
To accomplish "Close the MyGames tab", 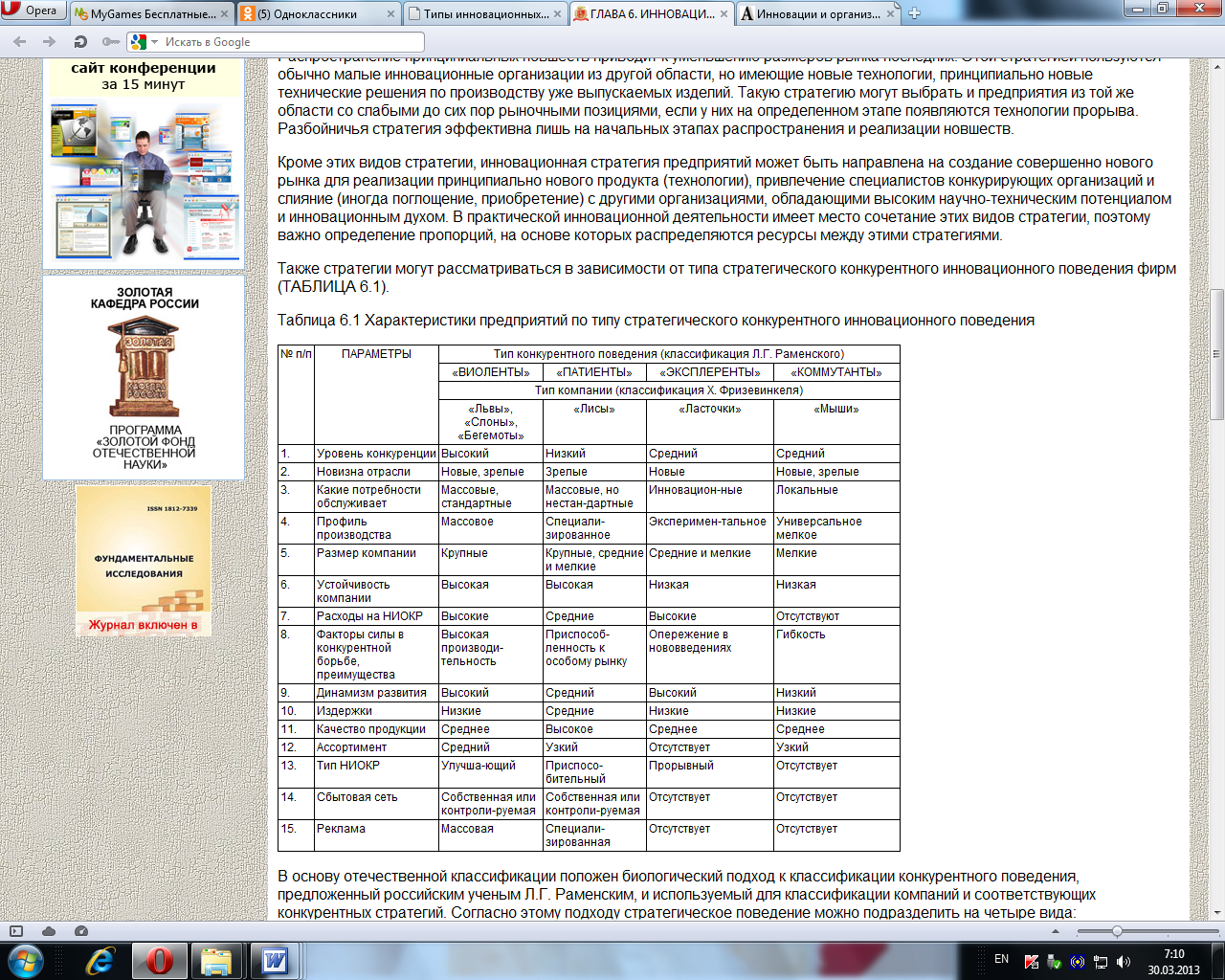I will (225, 14).
